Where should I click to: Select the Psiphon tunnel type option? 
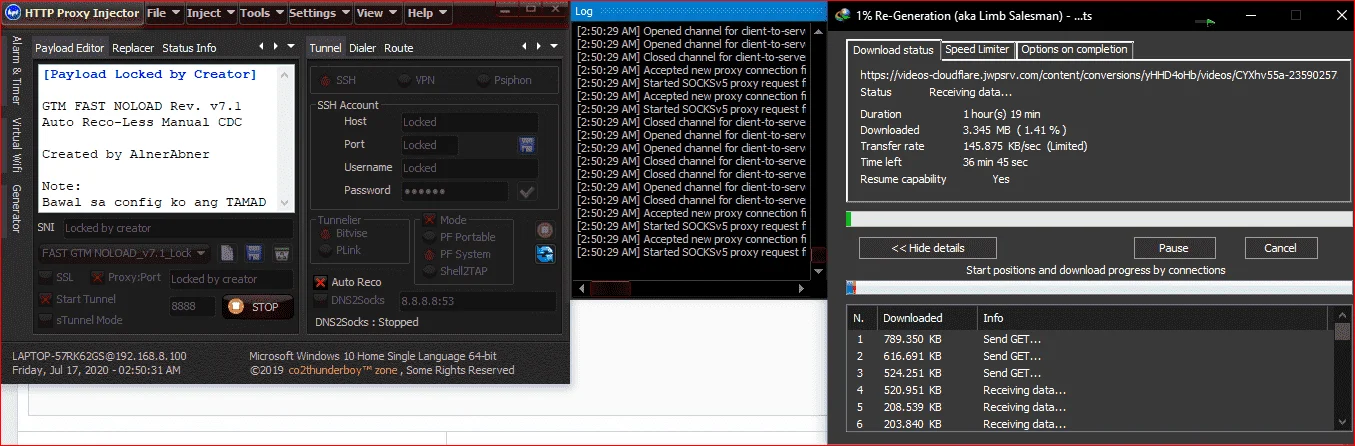click(505, 80)
